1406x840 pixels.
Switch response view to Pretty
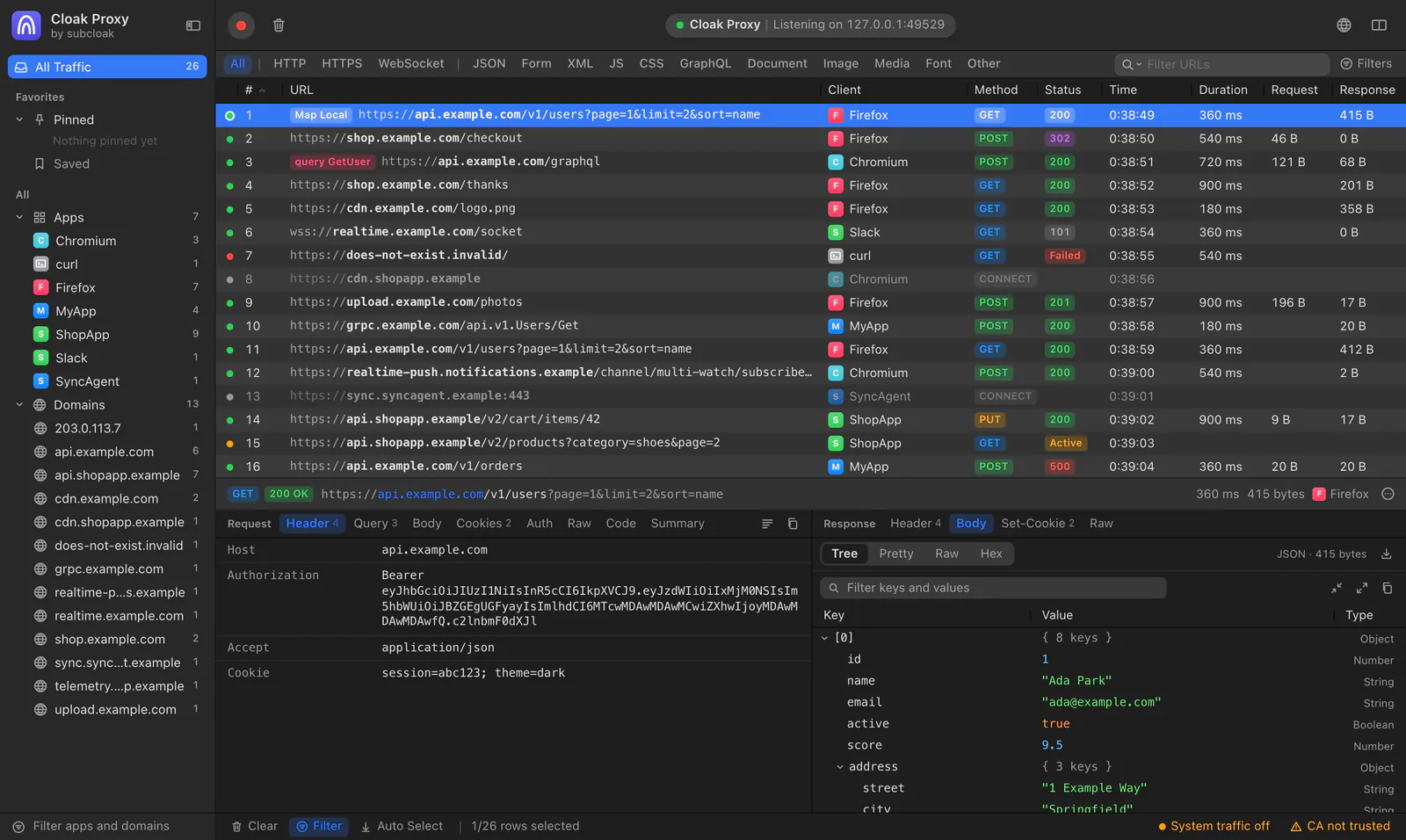895,554
